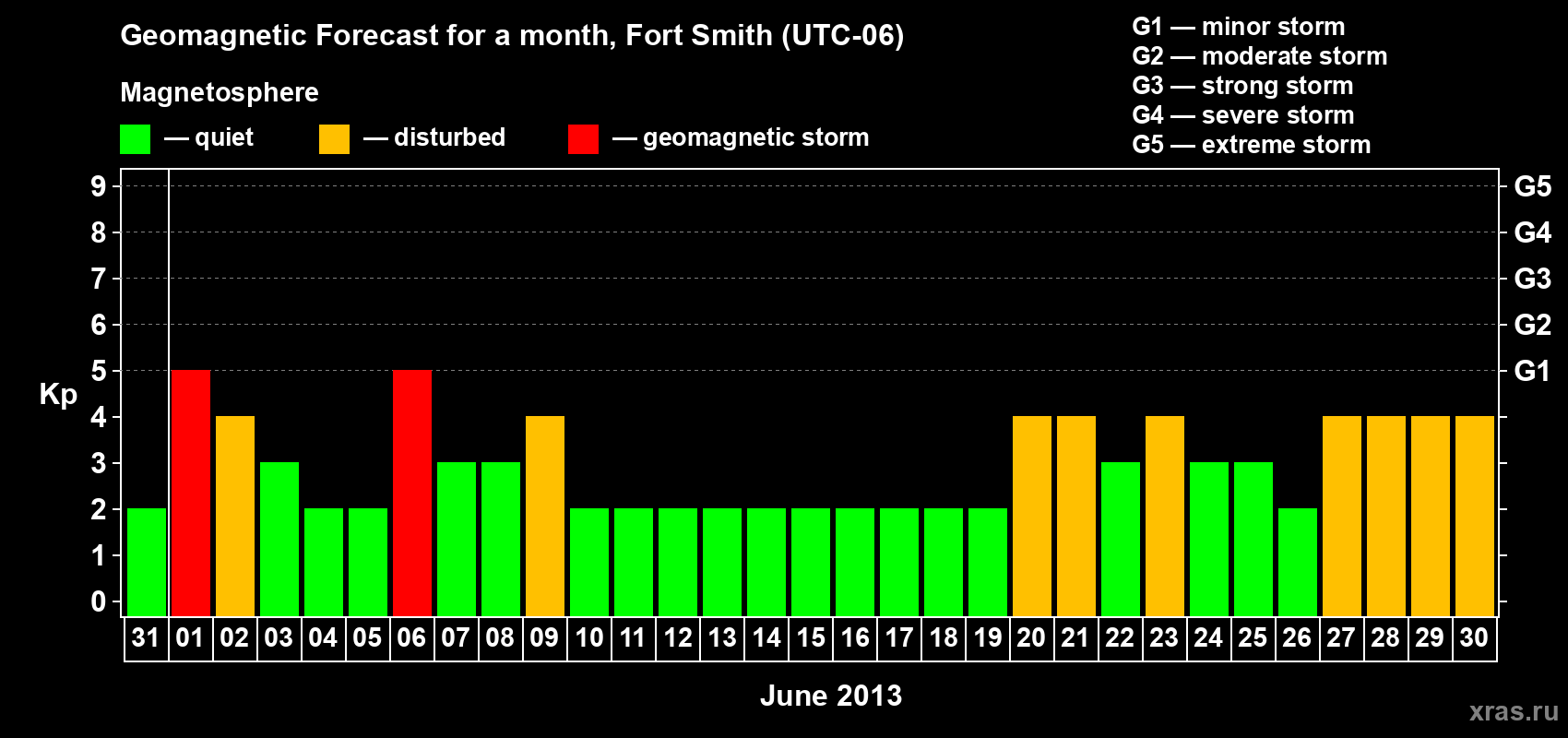
Task: Click the Kp value 9 axis label
Action: click(x=99, y=186)
